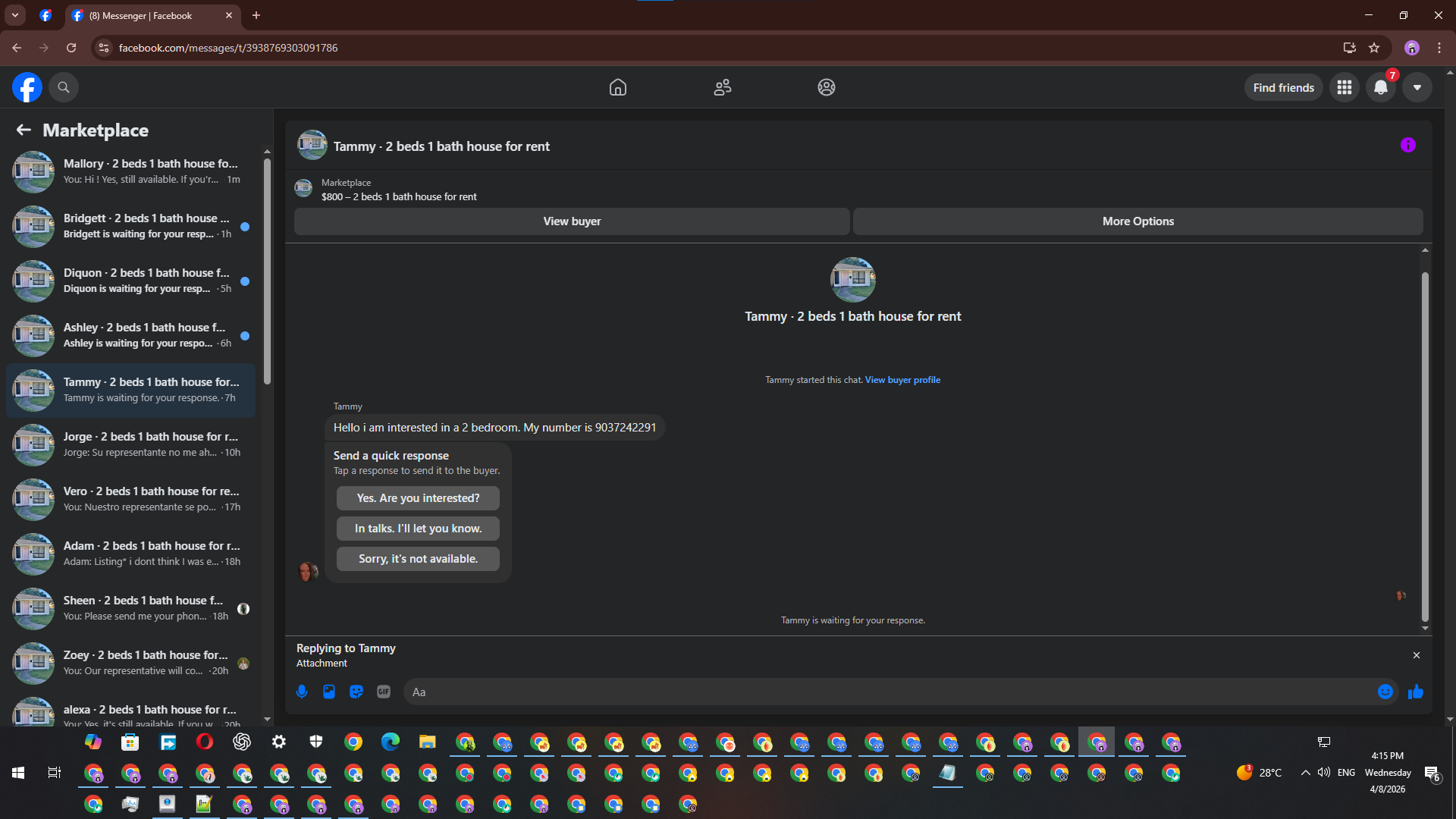Open the Facebook notifications bell
Screen dimensions: 1456x819
(1381, 87)
